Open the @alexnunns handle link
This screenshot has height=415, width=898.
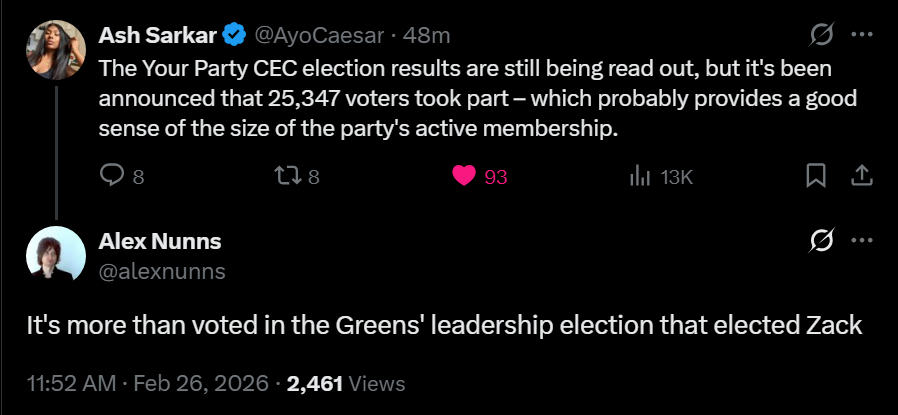(x=162, y=271)
